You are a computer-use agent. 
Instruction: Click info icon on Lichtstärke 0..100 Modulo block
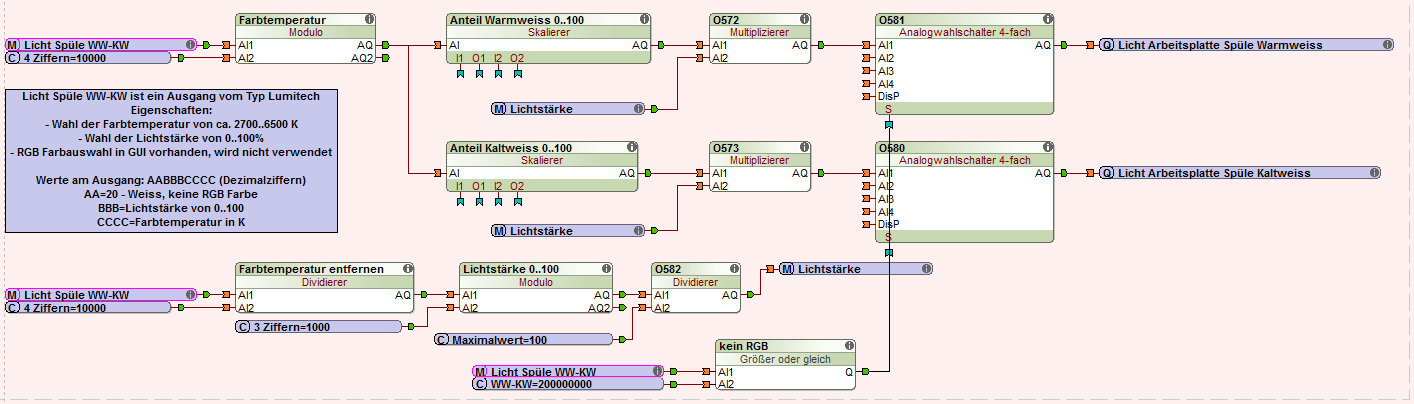[x=605, y=269]
